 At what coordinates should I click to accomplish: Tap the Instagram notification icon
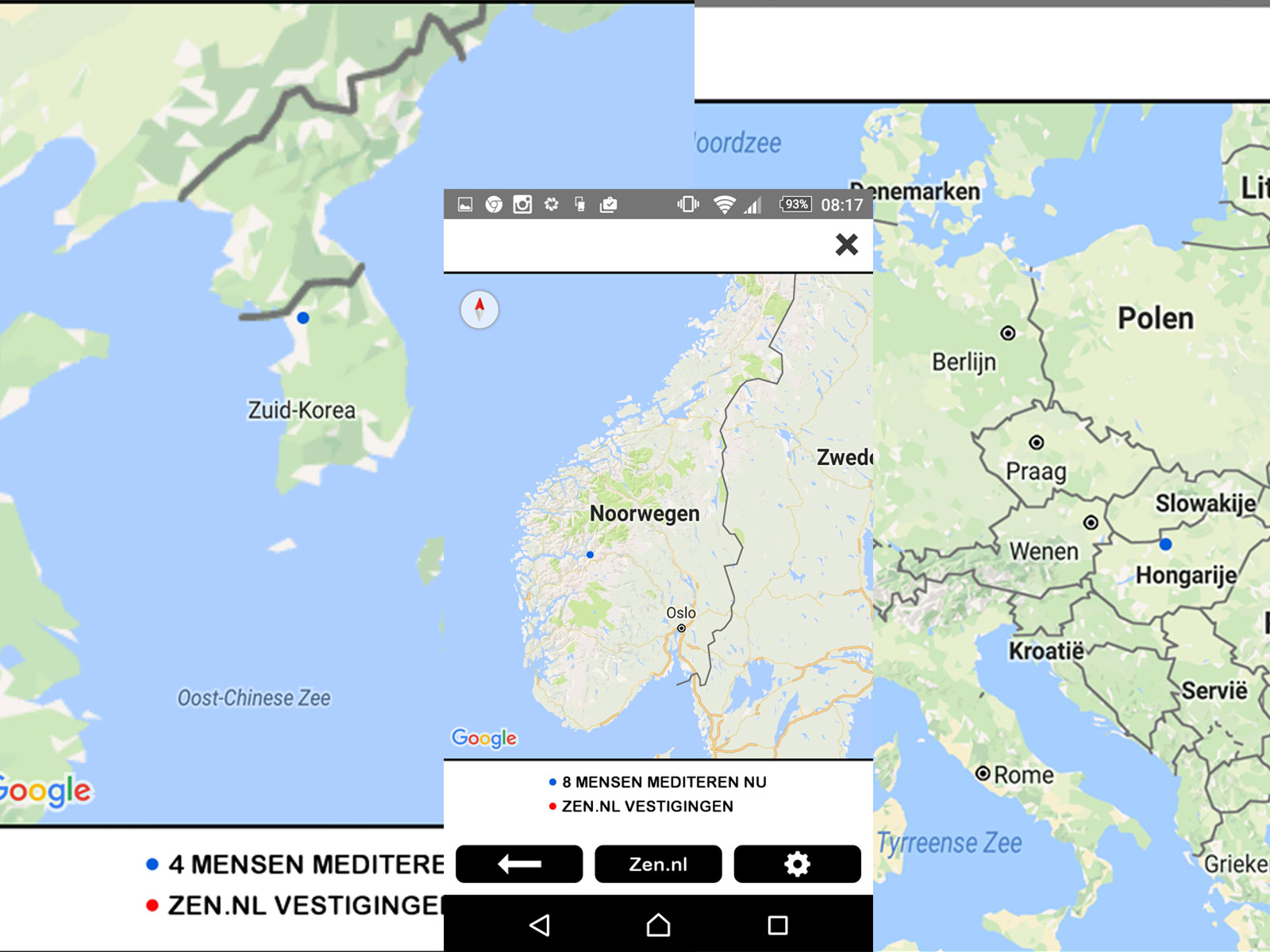click(x=522, y=205)
